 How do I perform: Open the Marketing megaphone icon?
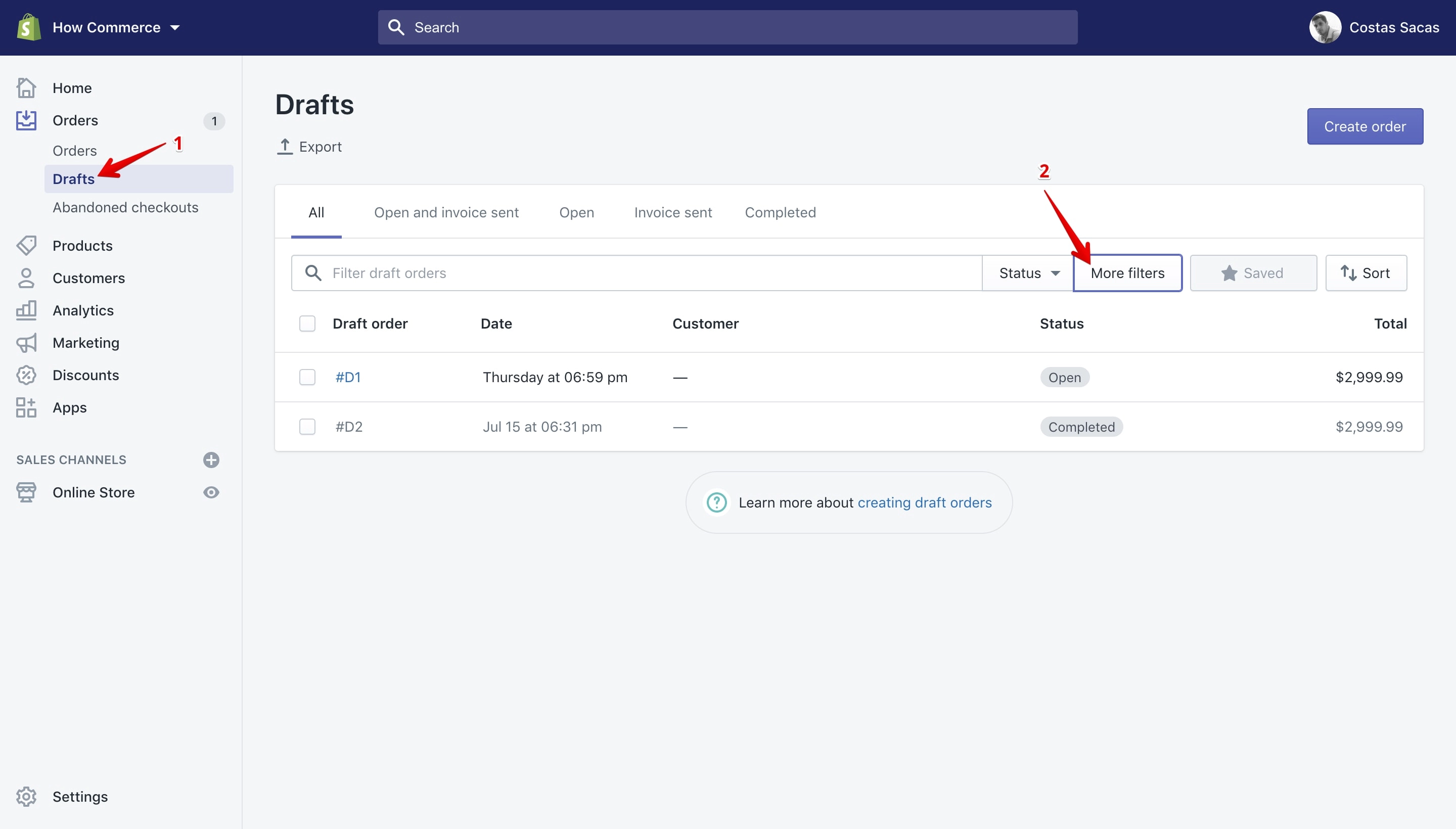point(26,343)
